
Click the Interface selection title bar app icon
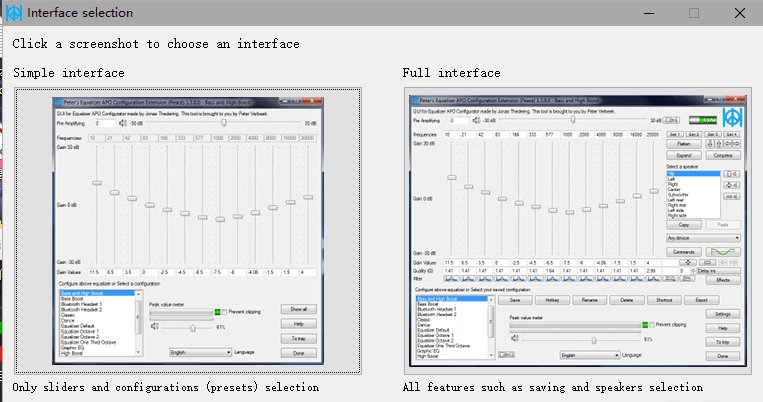(x=13, y=13)
